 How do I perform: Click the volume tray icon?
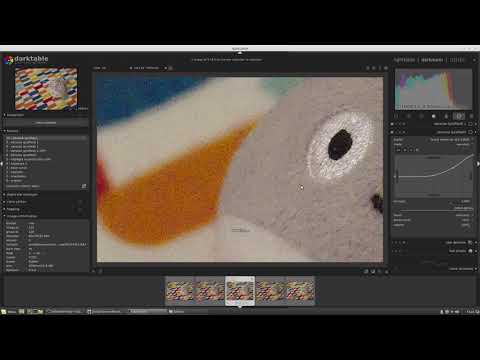pos(457,312)
